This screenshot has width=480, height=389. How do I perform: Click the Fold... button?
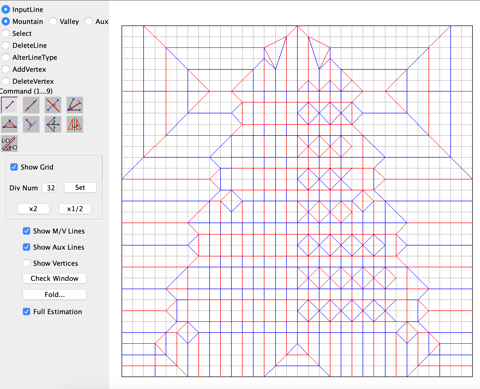(x=55, y=294)
